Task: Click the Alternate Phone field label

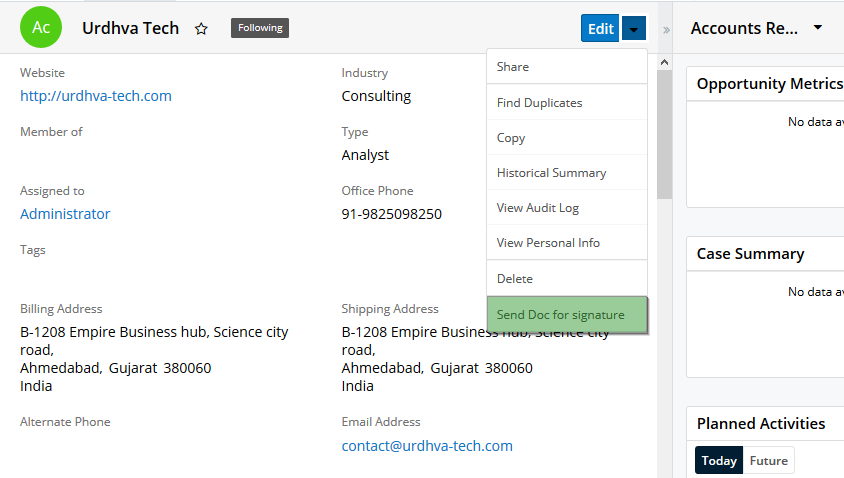Action: (65, 421)
